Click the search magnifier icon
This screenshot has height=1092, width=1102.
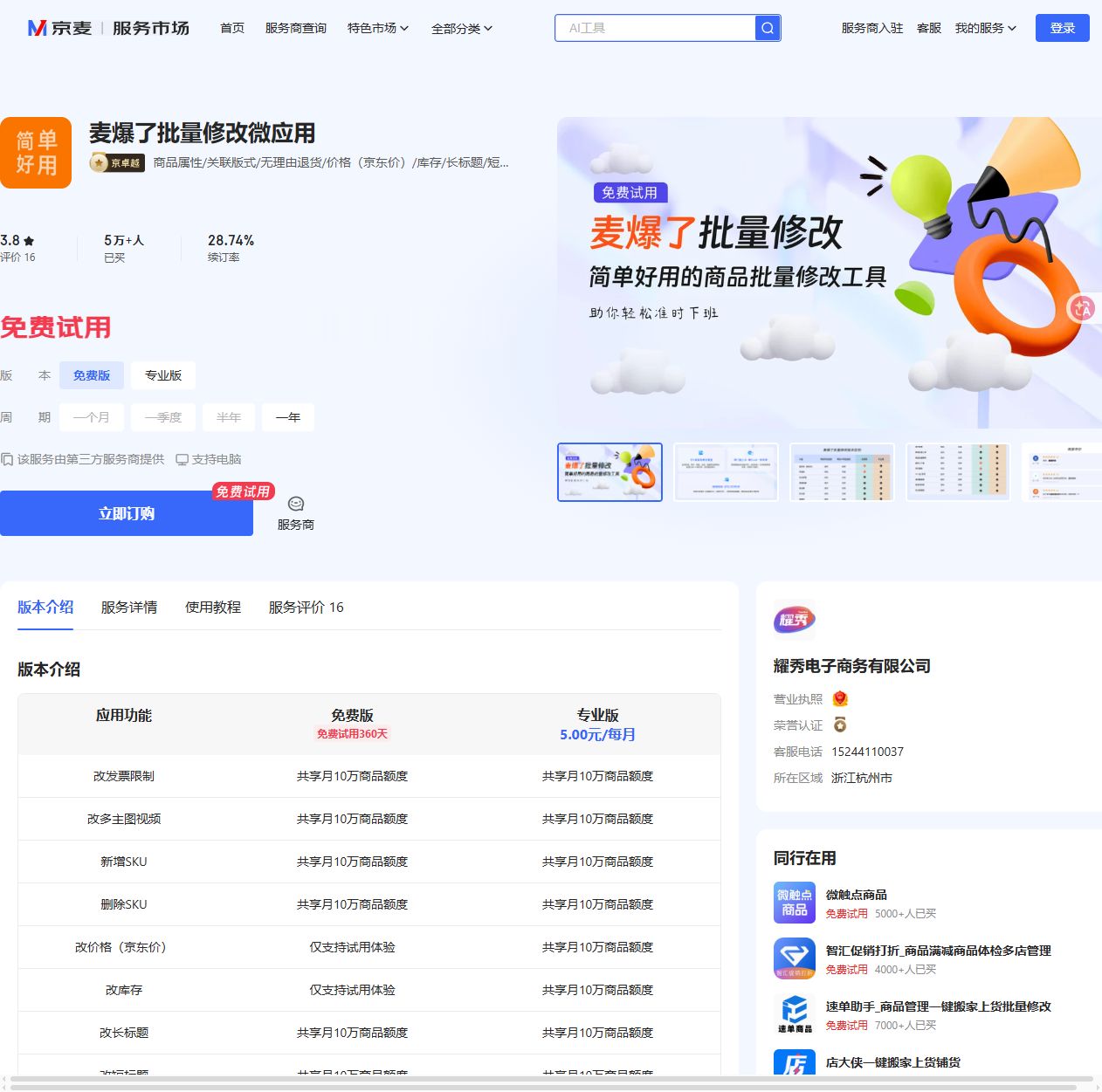pos(768,28)
